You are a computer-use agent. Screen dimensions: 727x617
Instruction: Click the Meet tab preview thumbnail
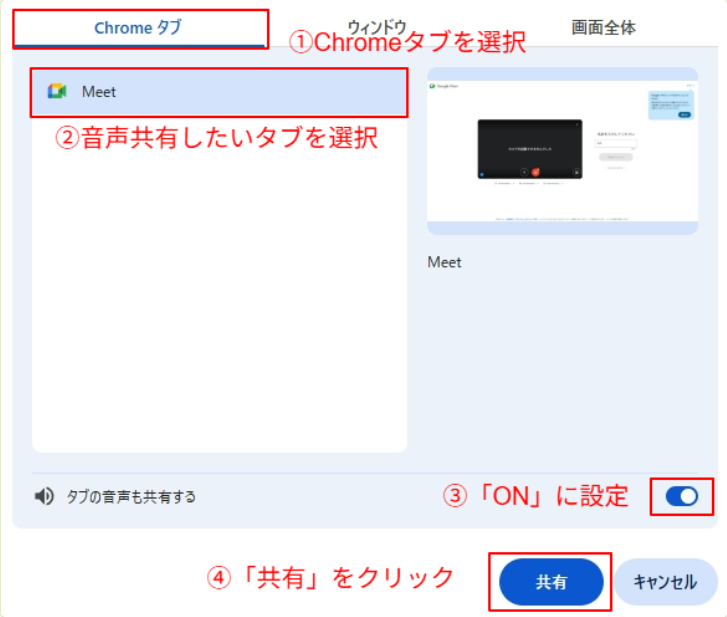pos(562,151)
